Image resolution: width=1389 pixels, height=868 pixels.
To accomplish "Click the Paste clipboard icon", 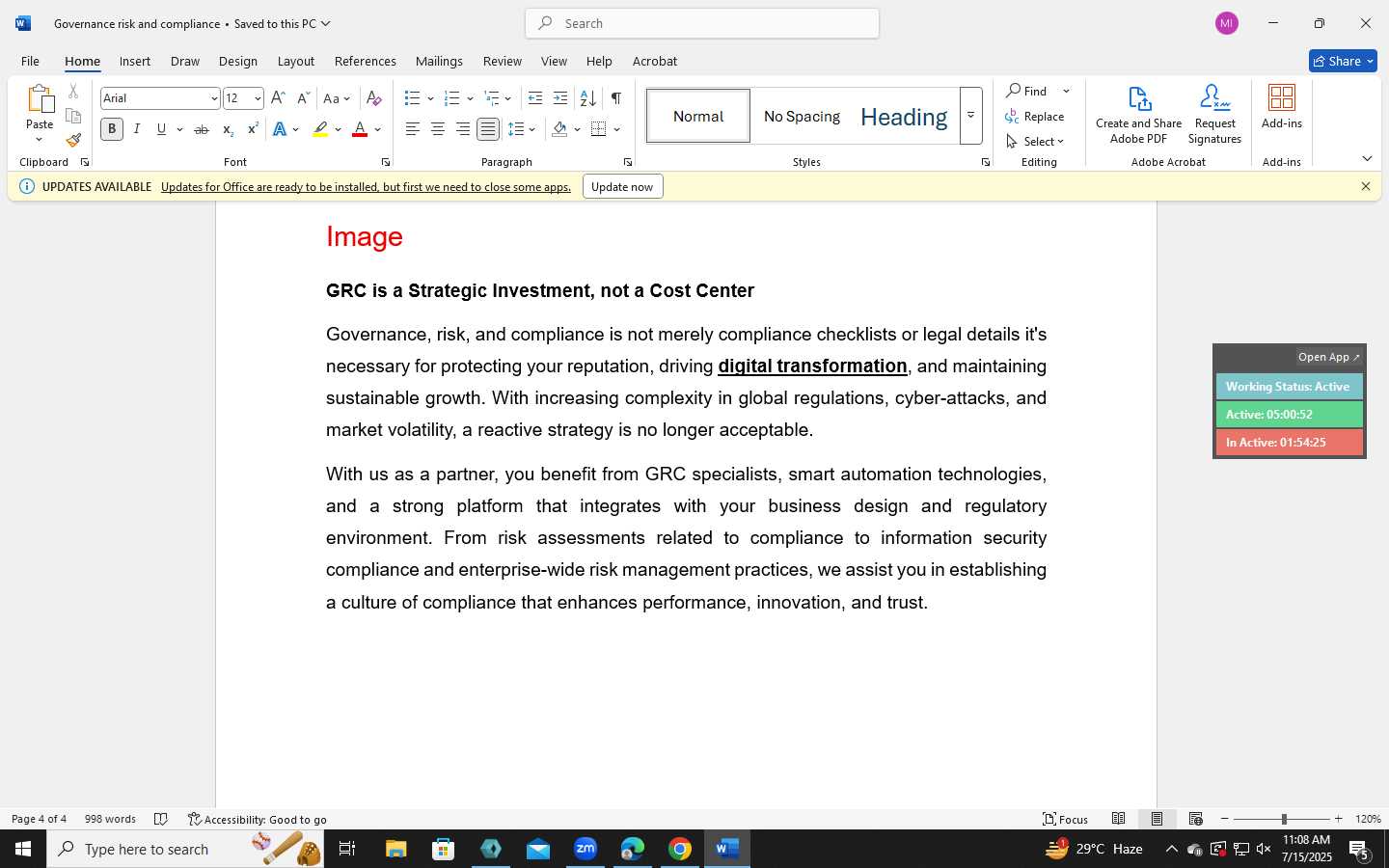I will click(40, 98).
